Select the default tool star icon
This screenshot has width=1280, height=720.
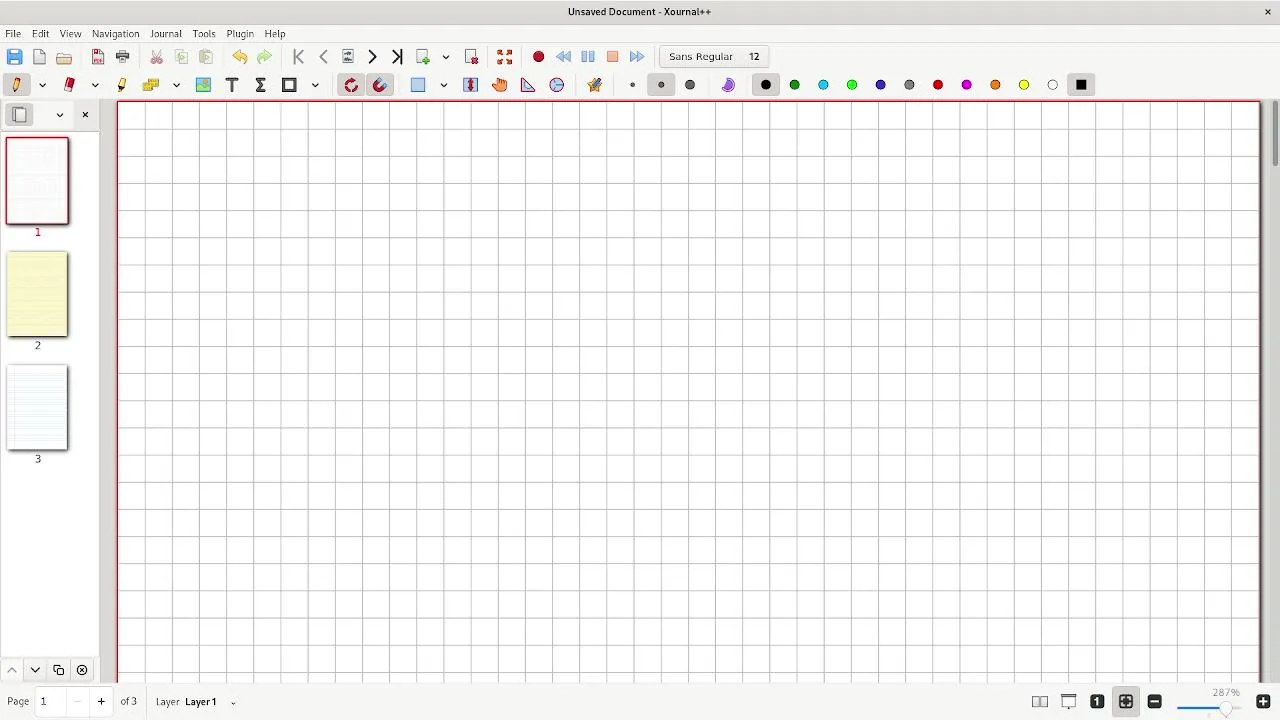[595, 85]
